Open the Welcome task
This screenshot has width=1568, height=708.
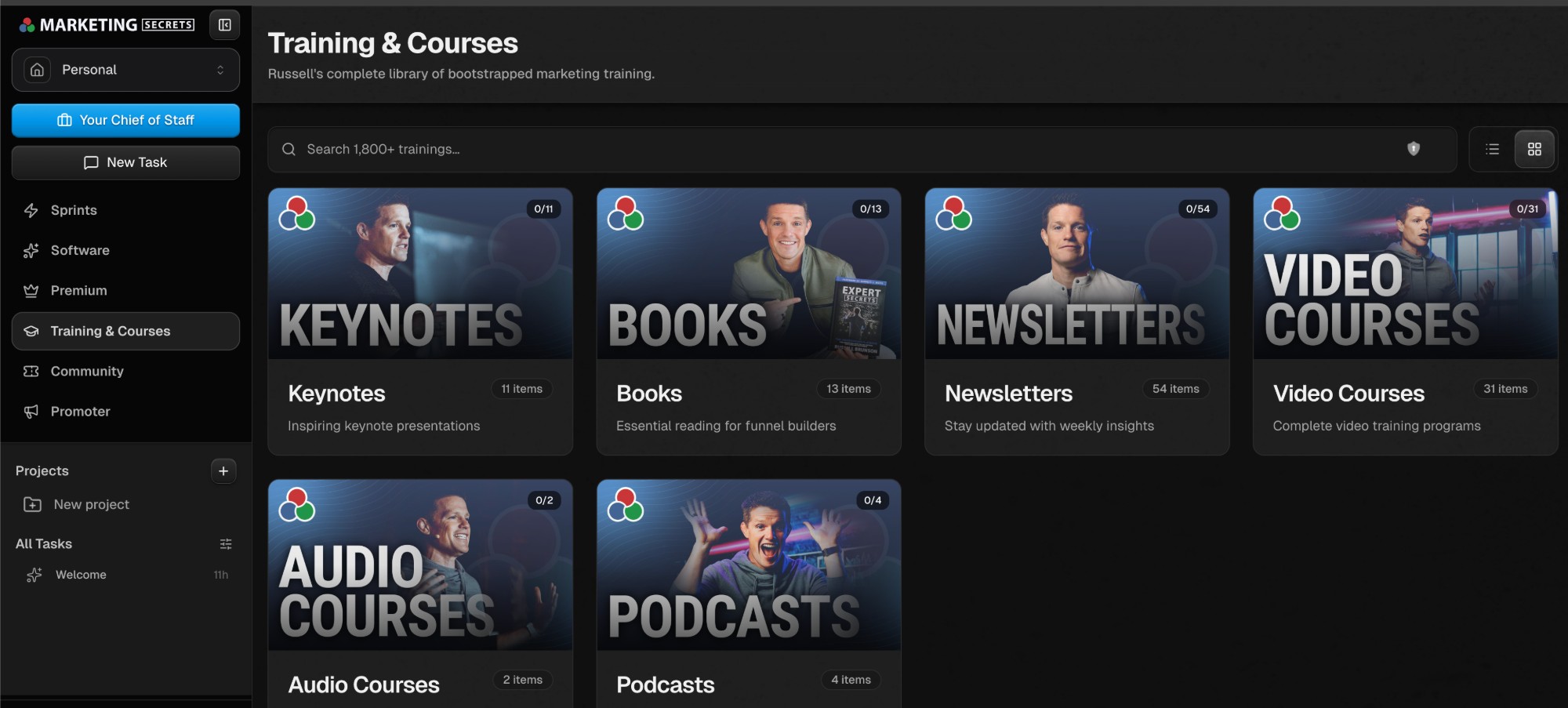[x=81, y=574]
